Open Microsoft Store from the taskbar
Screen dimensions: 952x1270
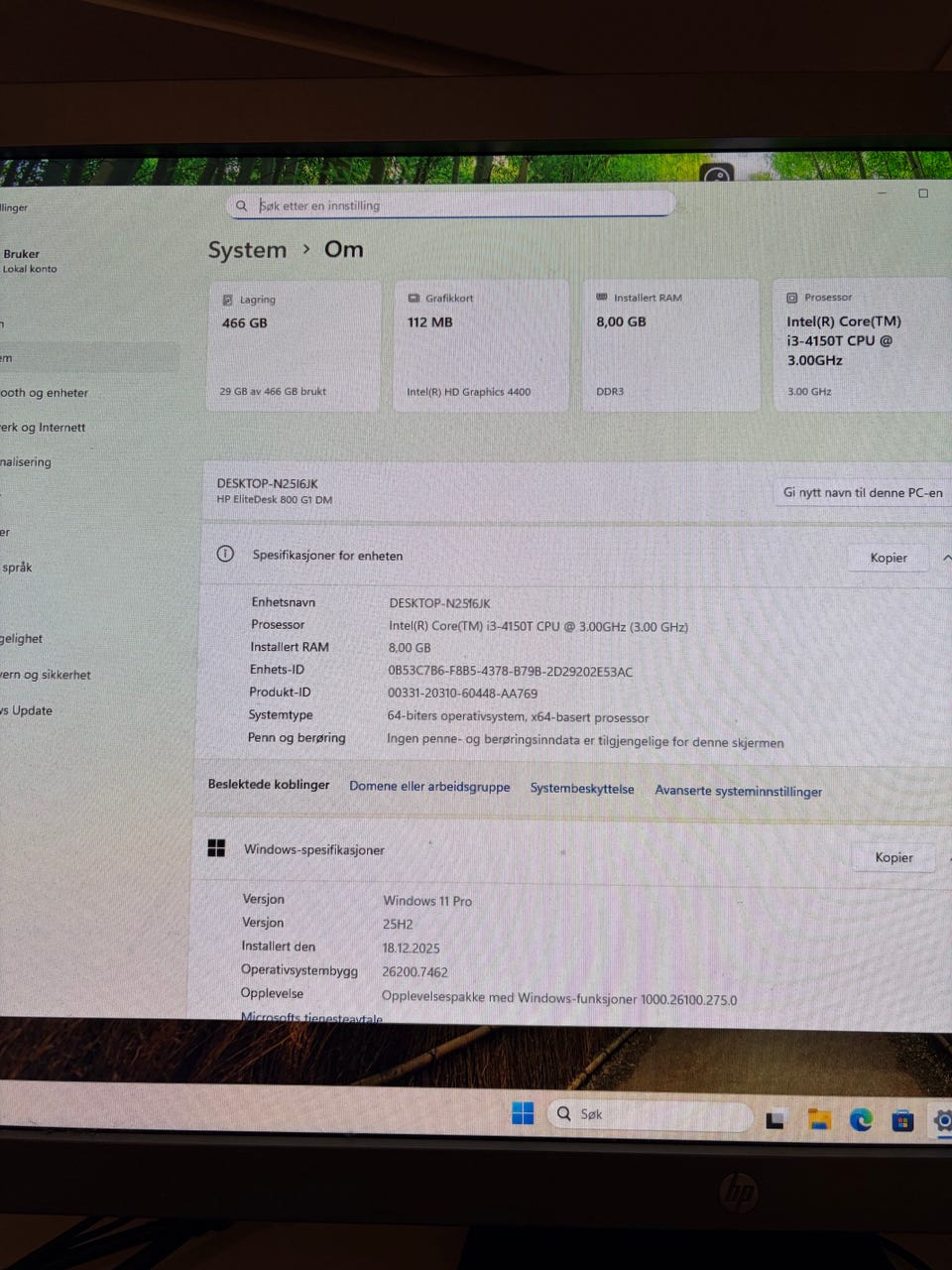[902, 1121]
